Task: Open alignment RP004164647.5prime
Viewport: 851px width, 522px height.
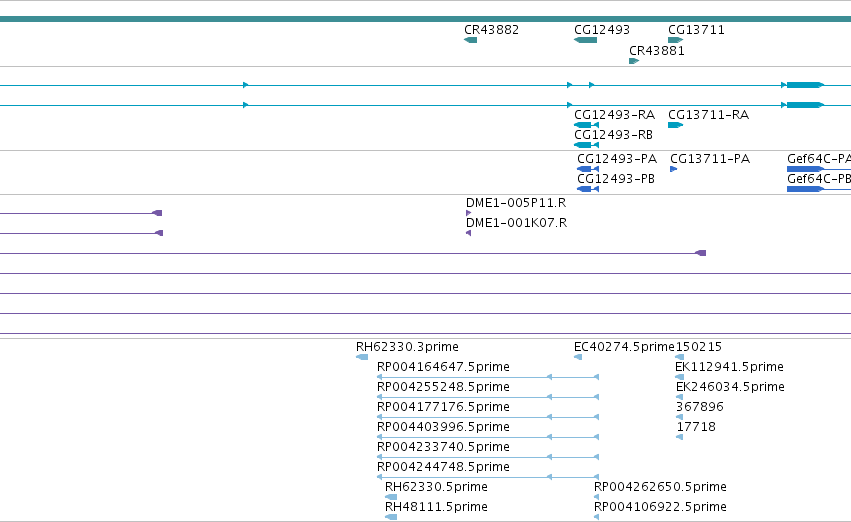Action: point(488,377)
